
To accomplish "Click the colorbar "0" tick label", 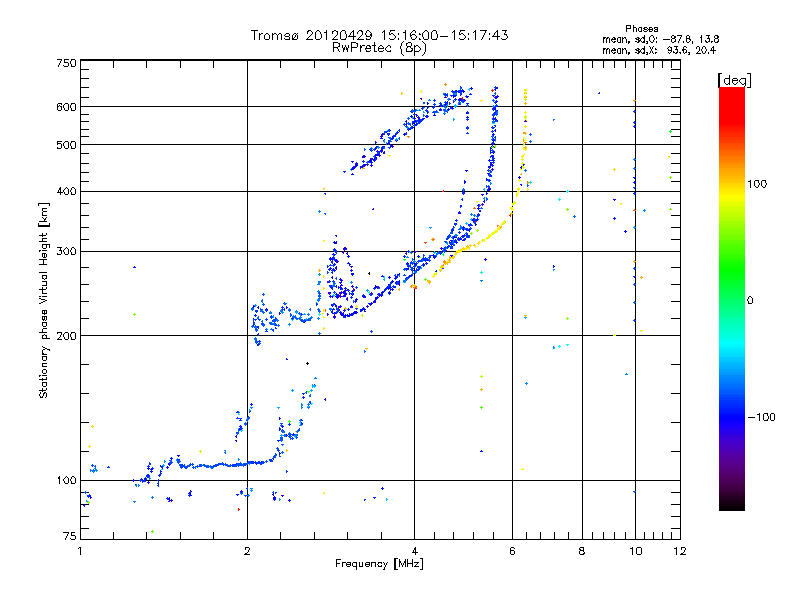I will coord(750,301).
